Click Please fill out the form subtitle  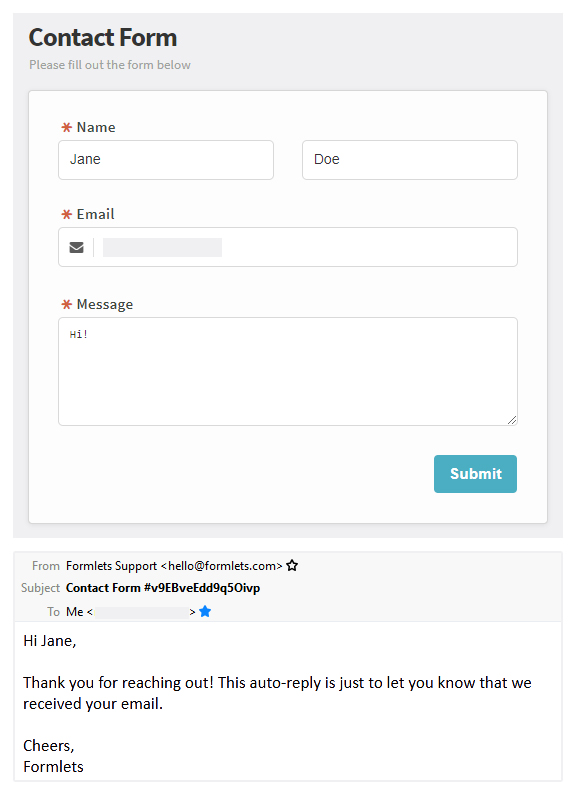110,65
